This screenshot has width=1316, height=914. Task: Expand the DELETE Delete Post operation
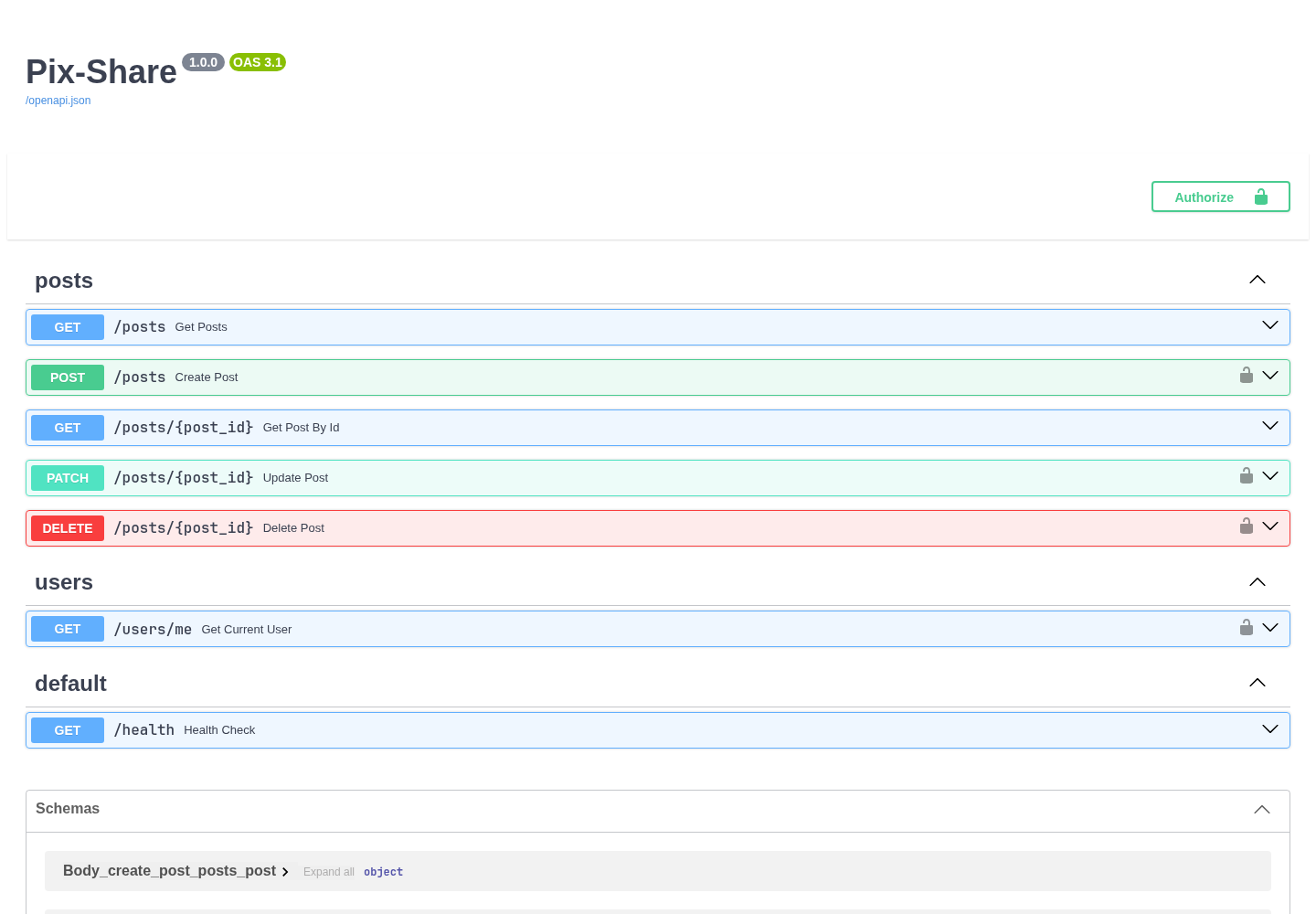coord(1270,526)
